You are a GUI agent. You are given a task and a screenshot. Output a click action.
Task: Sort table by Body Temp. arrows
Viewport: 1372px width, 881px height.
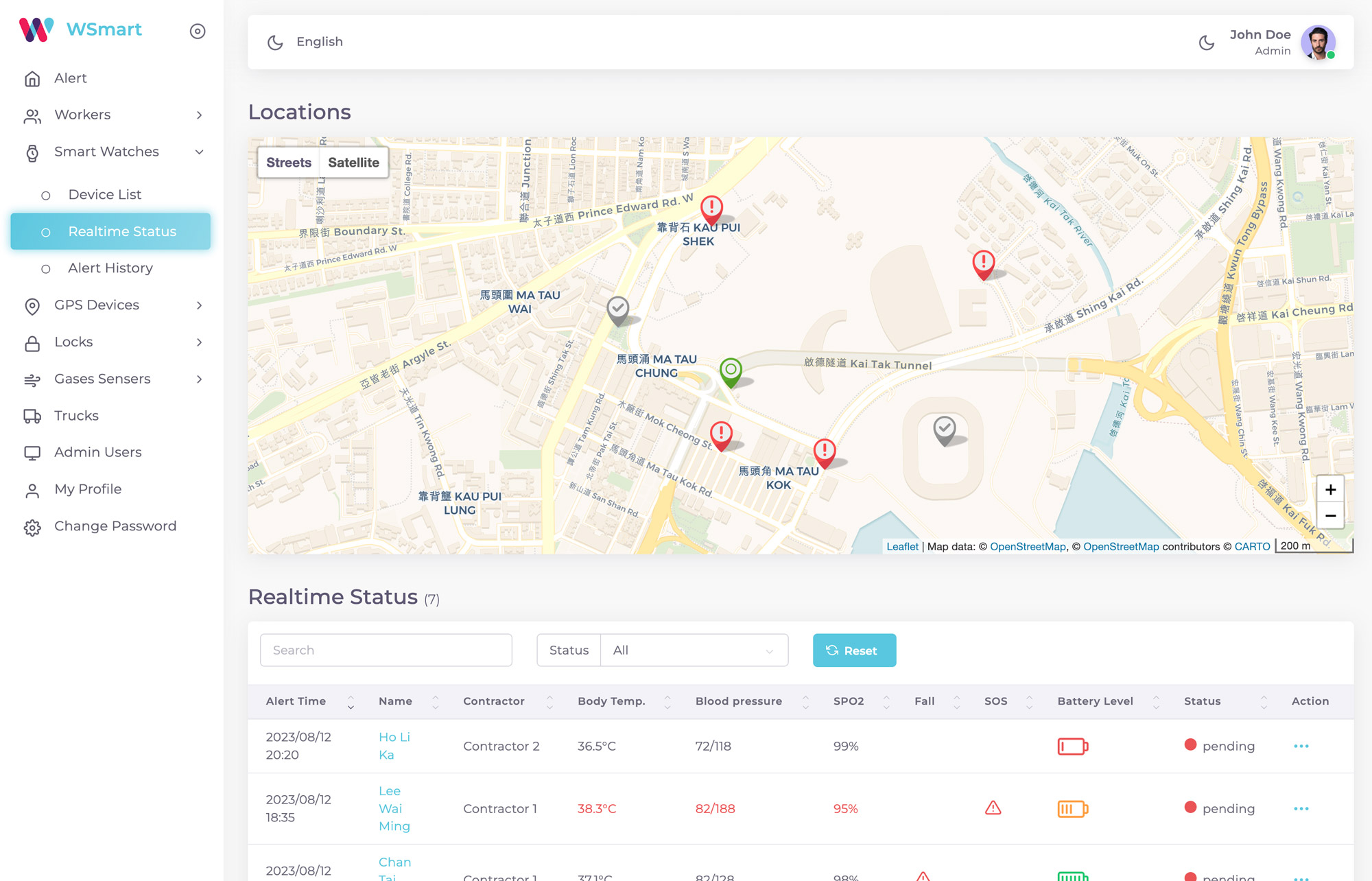(x=667, y=702)
